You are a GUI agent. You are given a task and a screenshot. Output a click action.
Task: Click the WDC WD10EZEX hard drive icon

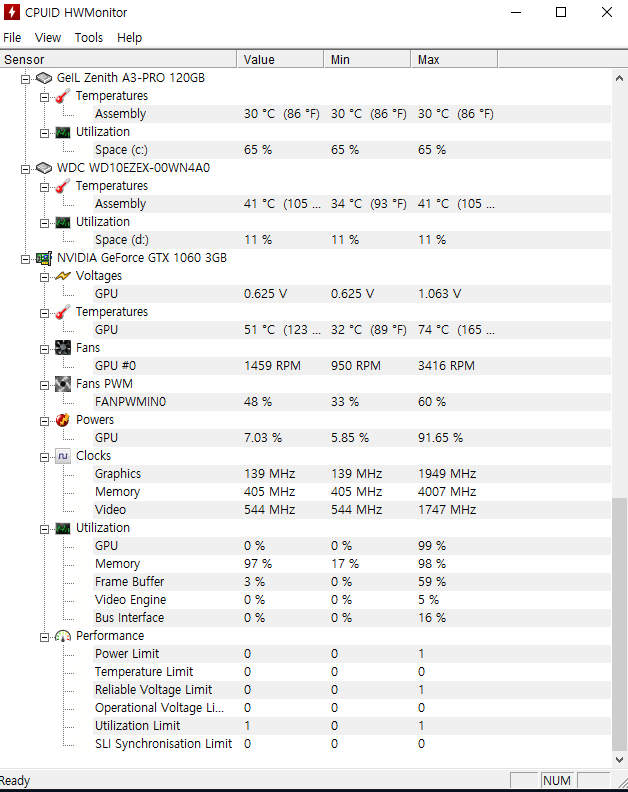[x=44, y=168]
